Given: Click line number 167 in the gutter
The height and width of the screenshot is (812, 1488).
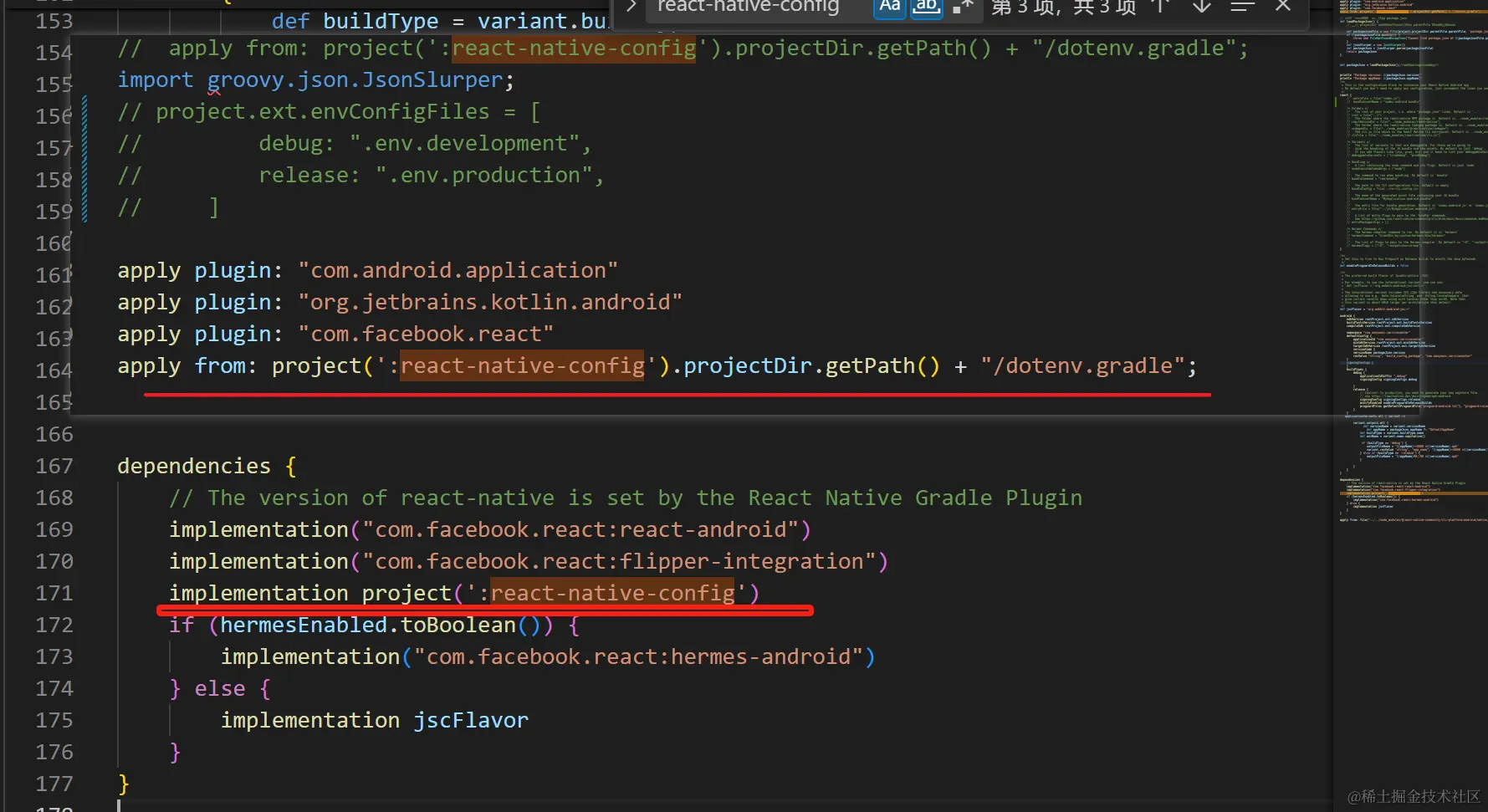Looking at the screenshot, I should point(54,466).
